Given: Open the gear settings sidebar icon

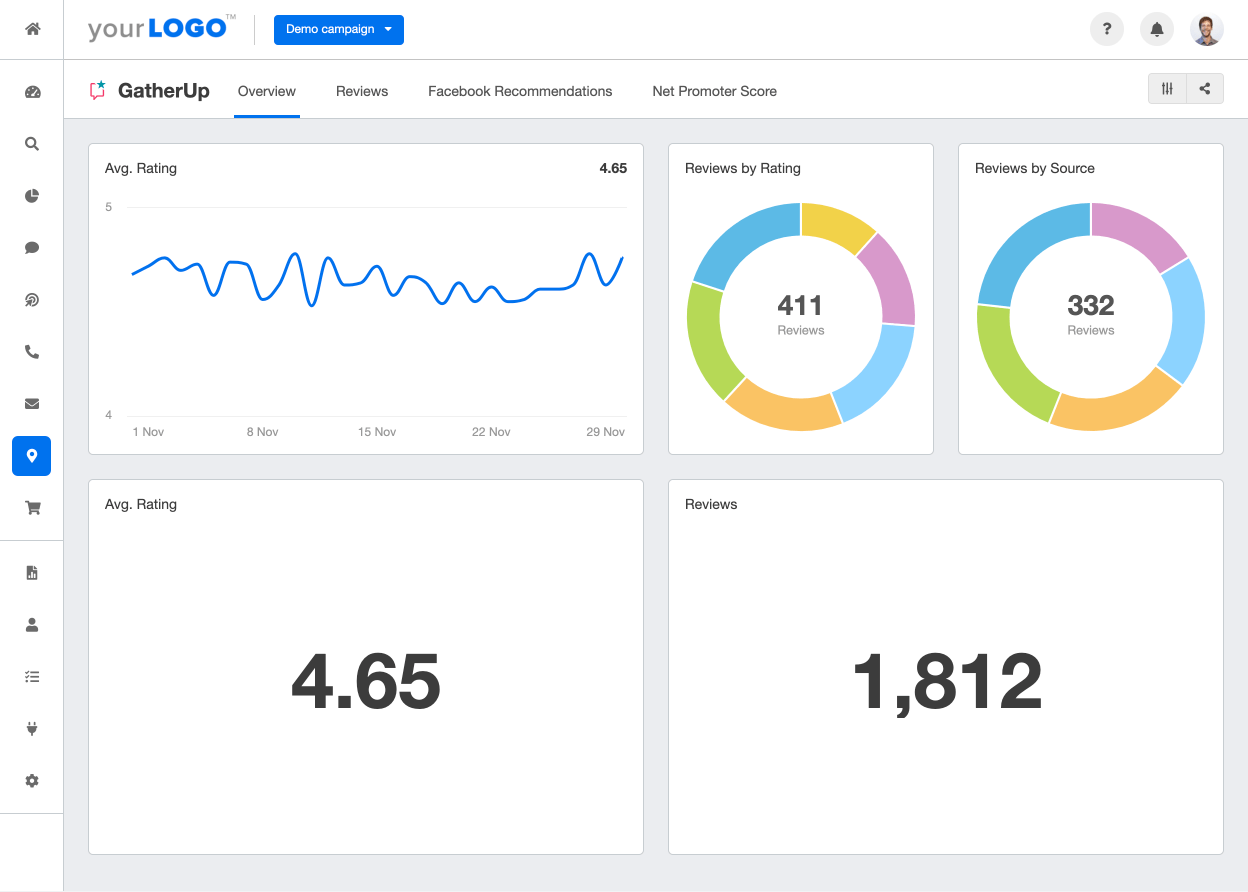Looking at the screenshot, I should click(32, 781).
